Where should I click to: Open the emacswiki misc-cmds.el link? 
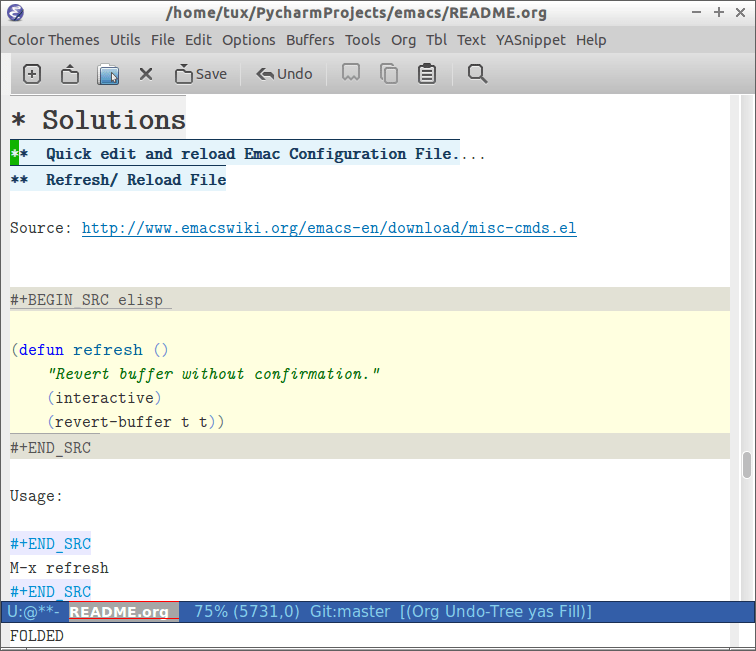coord(329,228)
